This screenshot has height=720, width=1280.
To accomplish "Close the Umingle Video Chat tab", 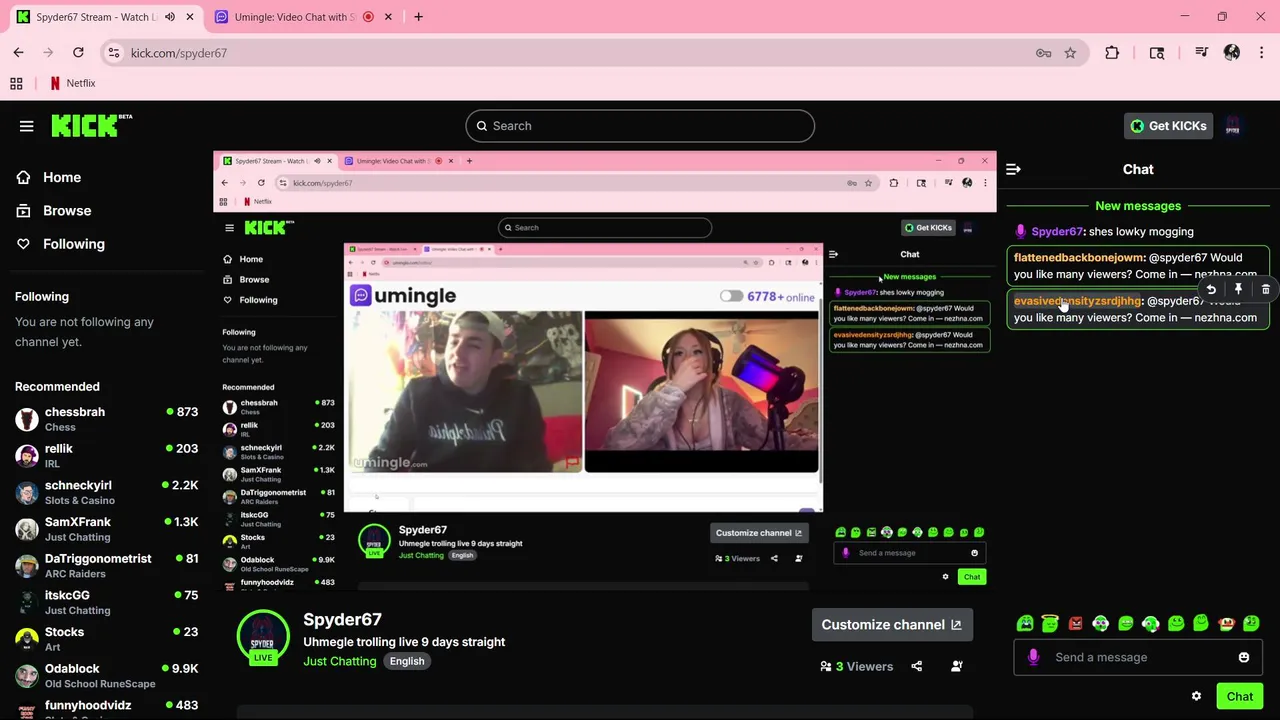I will (x=388, y=17).
